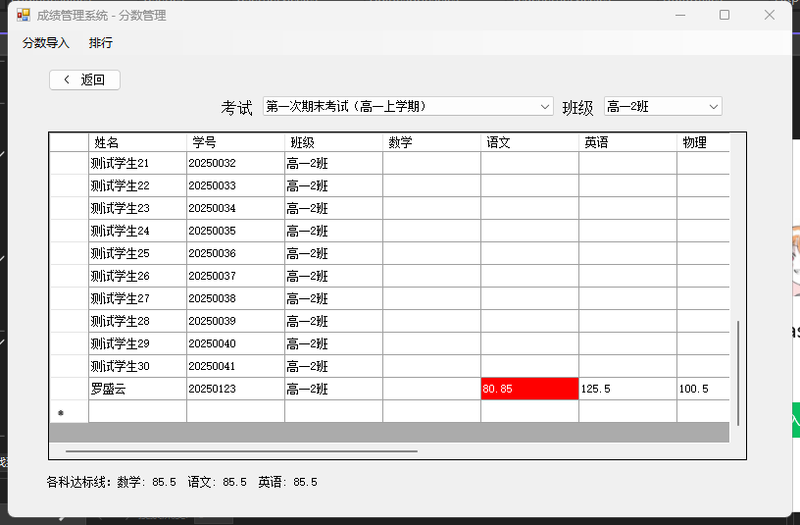Click the 英语 column header
Viewport: 800px width, 525px height.
[x=628, y=142]
